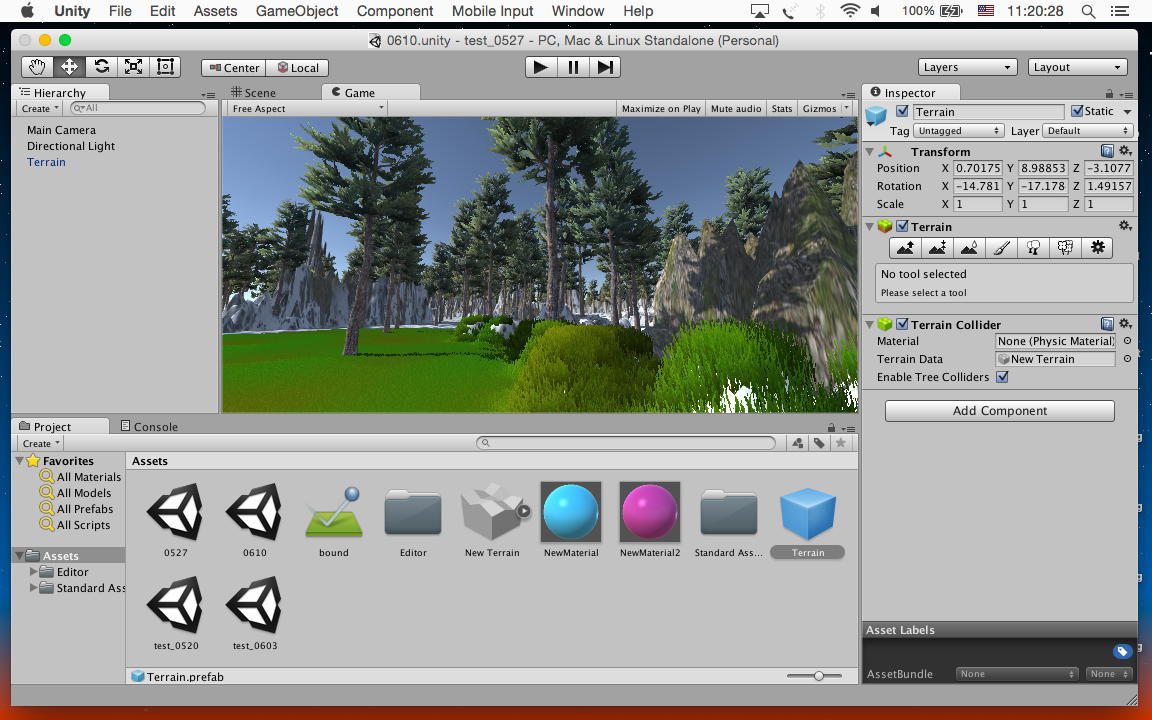Toggle Maximize on Play
The image size is (1152, 720).
[660, 109]
